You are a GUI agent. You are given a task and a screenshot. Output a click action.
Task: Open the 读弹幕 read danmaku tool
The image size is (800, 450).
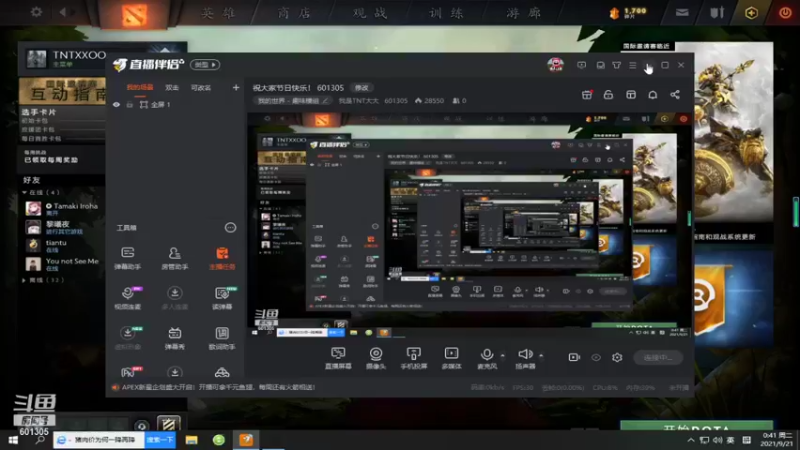point(222,298)
